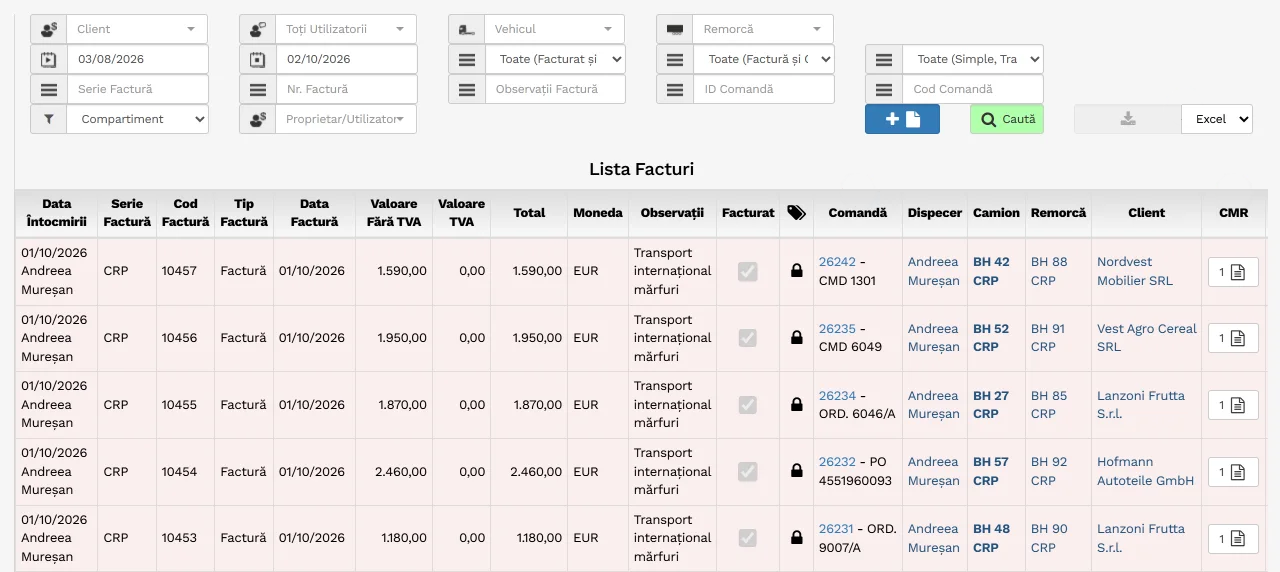Screen dimensions: 1280x572
Task: Click list icon beside Observații Factură field
Action: pos(466,89)
